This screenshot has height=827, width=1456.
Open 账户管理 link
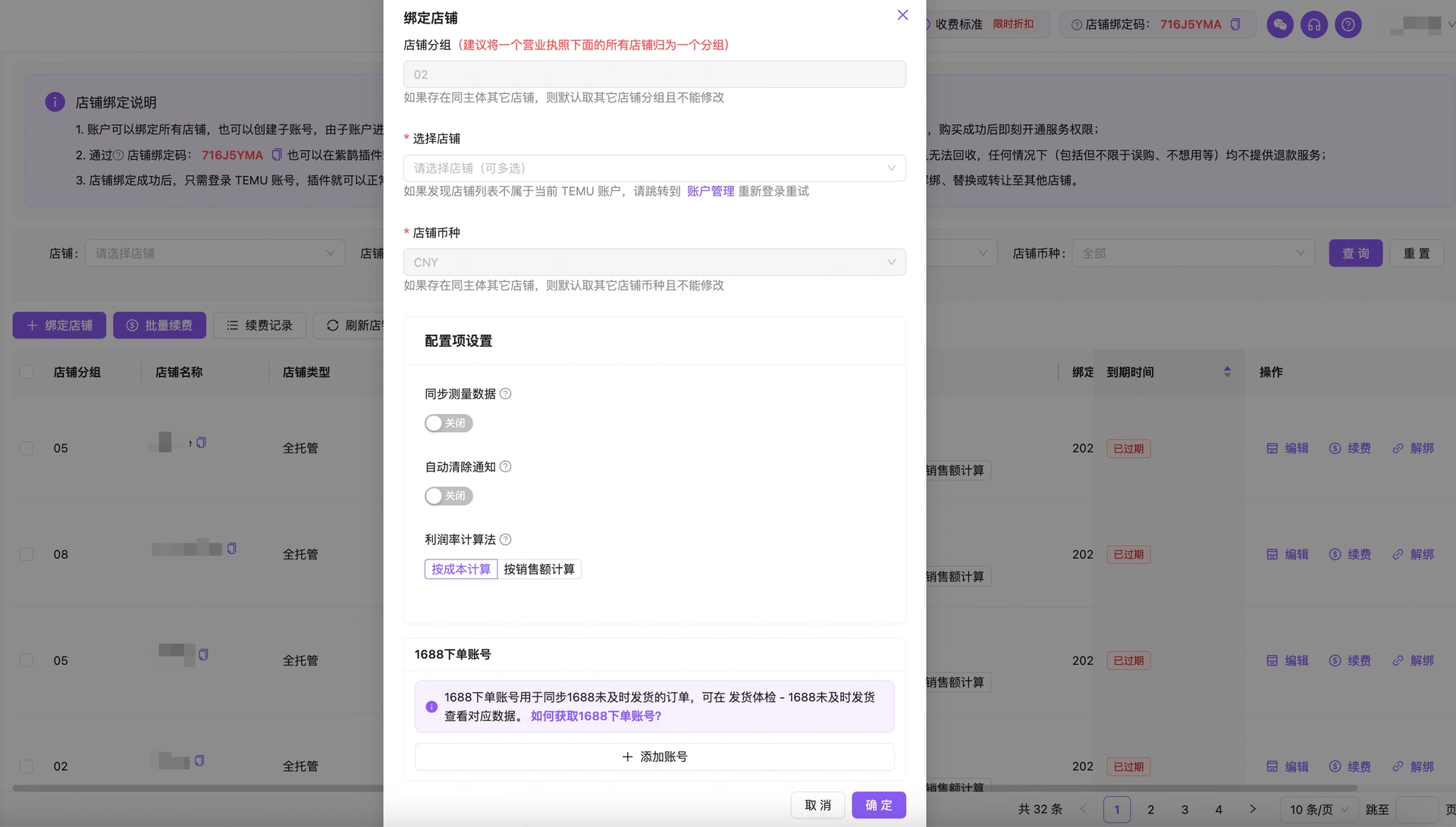pyautogui.click(x=711, y=191)
